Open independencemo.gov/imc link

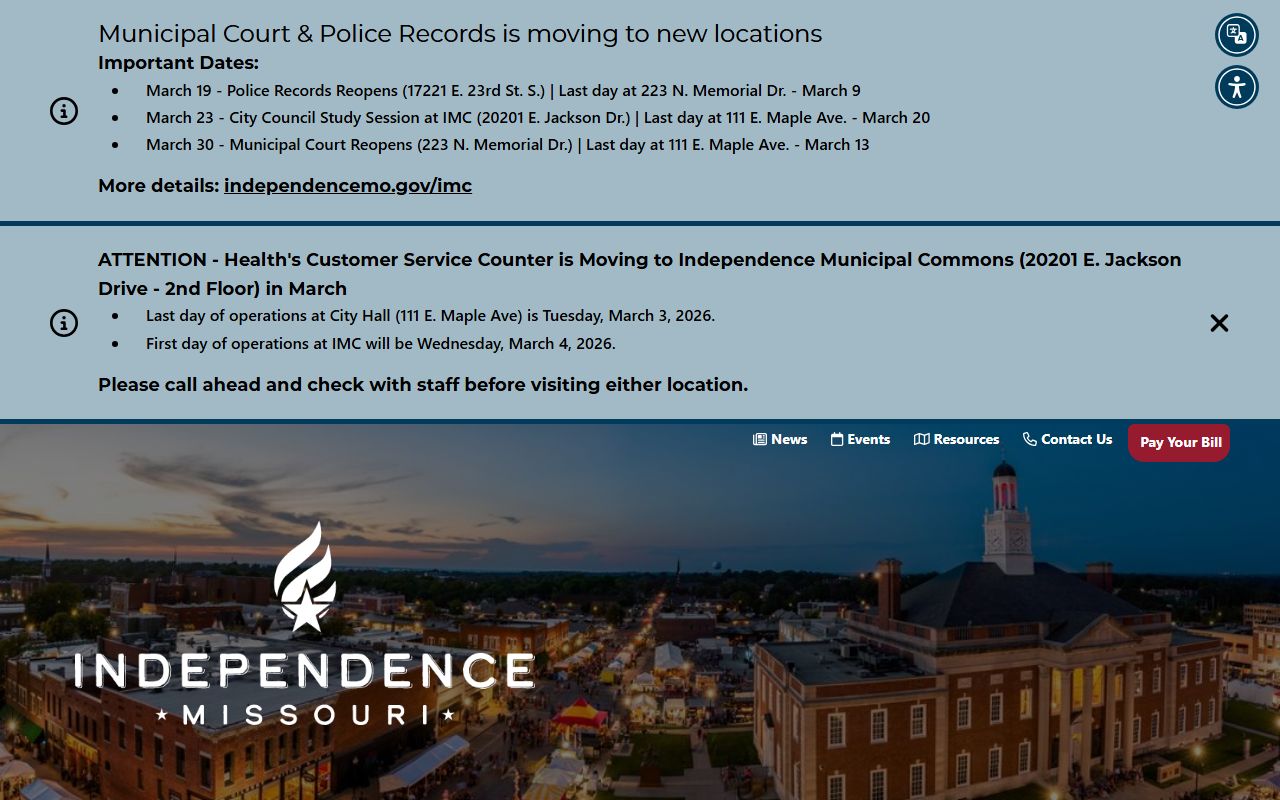[348, 185]
